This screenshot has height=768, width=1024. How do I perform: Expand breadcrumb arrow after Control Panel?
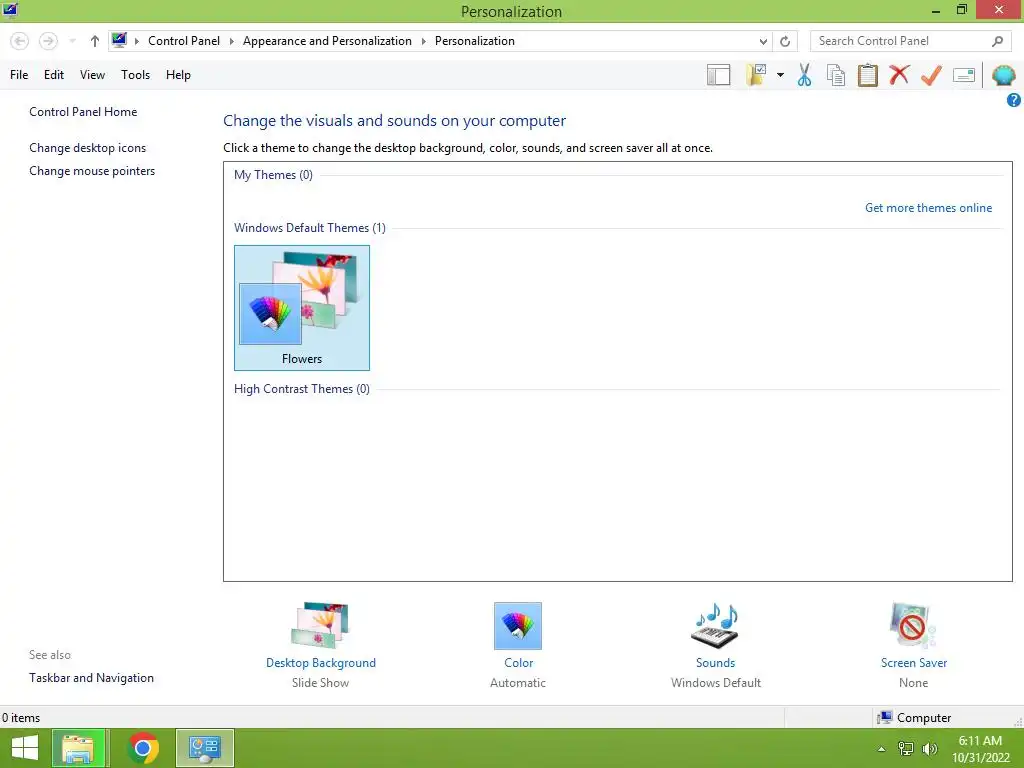pos(231,41)
